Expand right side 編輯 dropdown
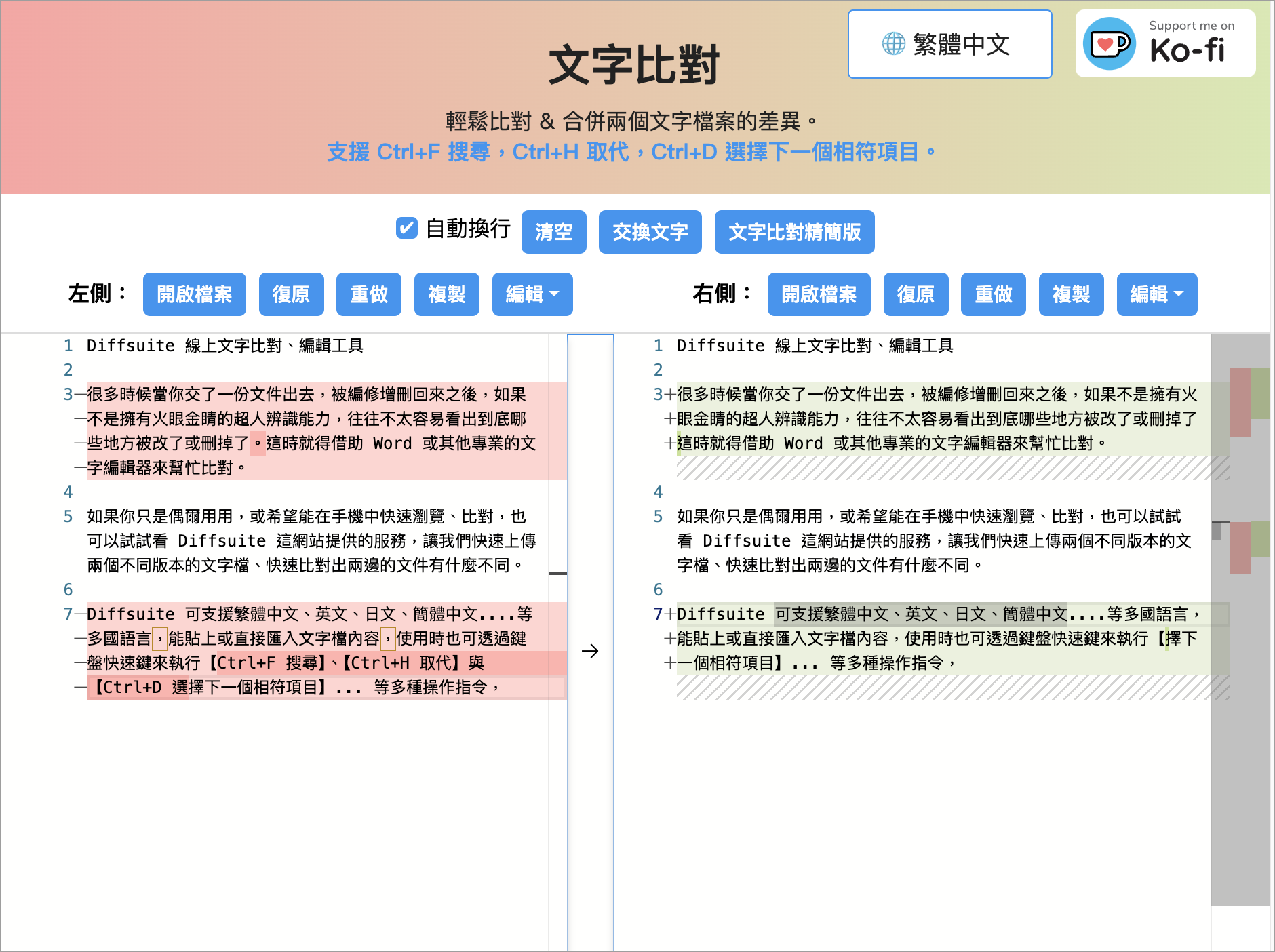This screenshot has width=1275, height=952. 1157,294
